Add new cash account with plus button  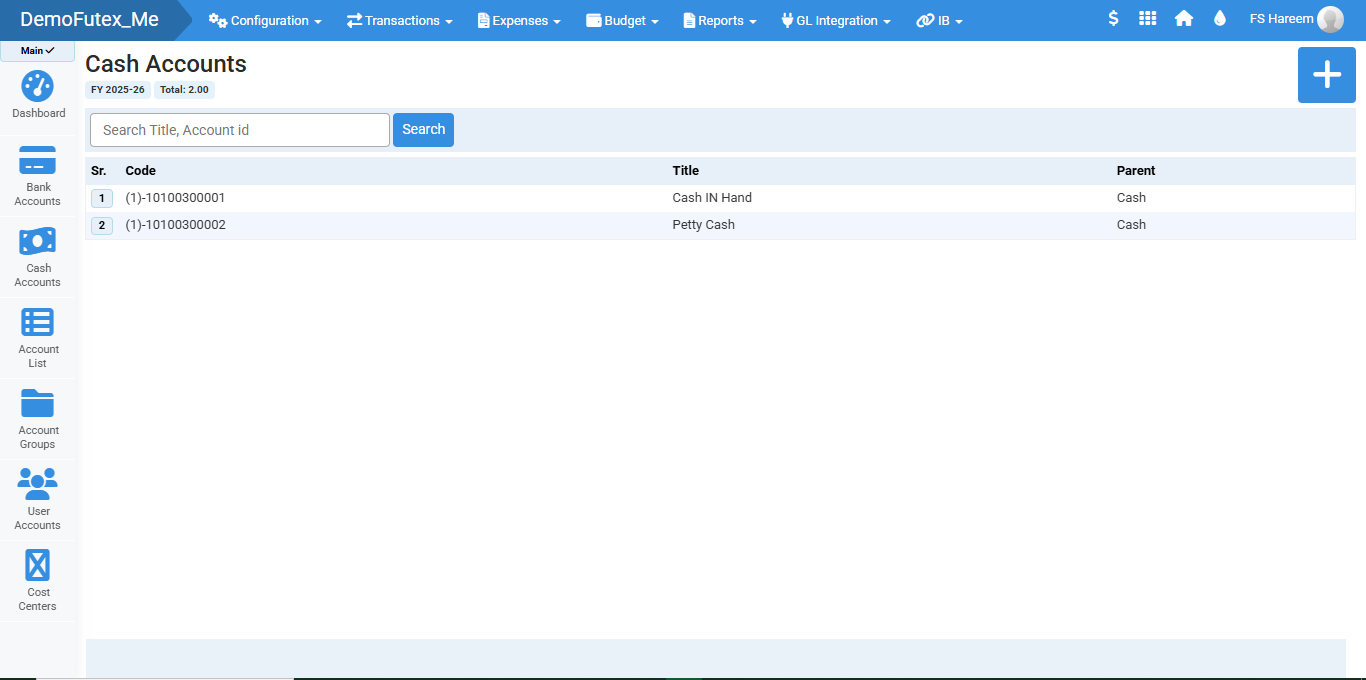click(1326, 75)
